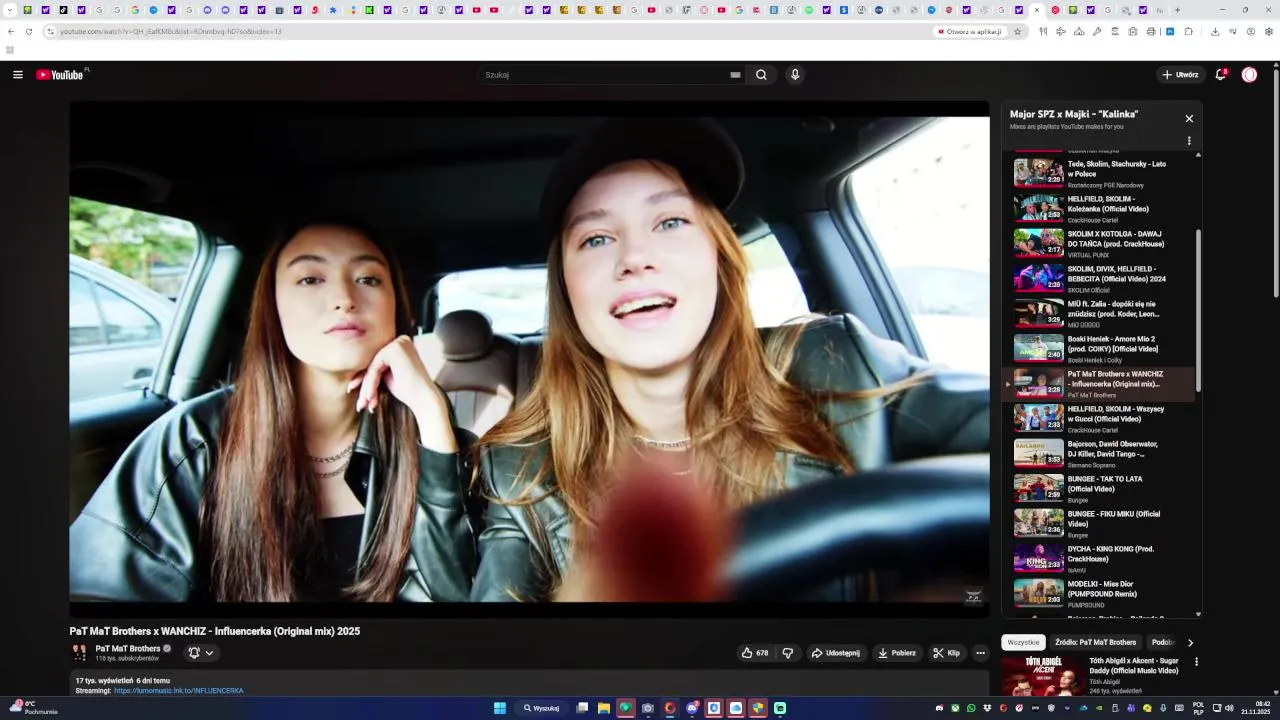Go to the YouTube home logo
1280x720 pixels.
click(60, 75)
